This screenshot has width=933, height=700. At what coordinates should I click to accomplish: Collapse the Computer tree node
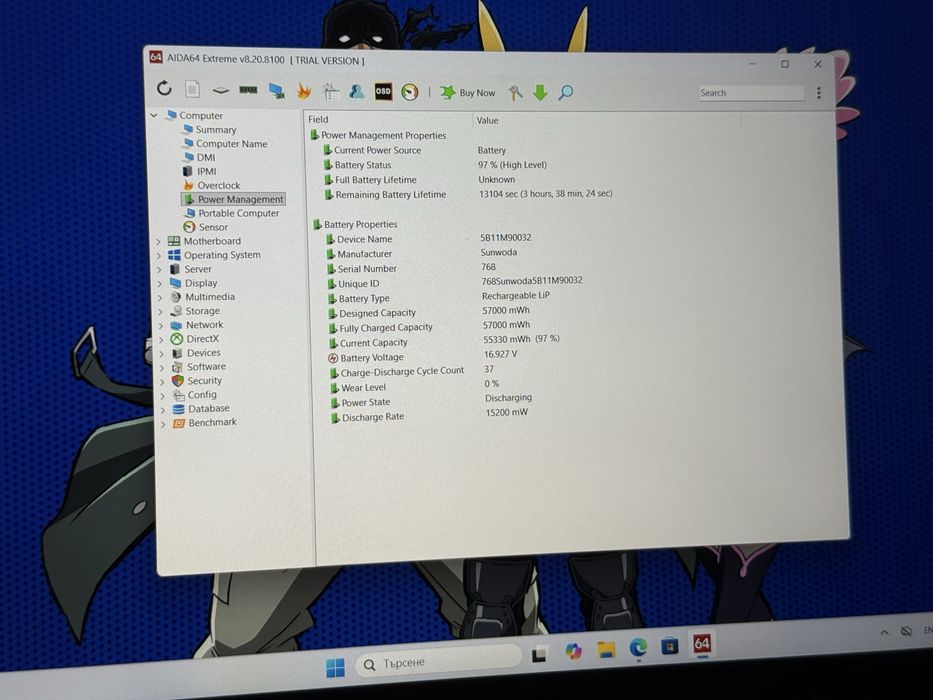[154, 115]
